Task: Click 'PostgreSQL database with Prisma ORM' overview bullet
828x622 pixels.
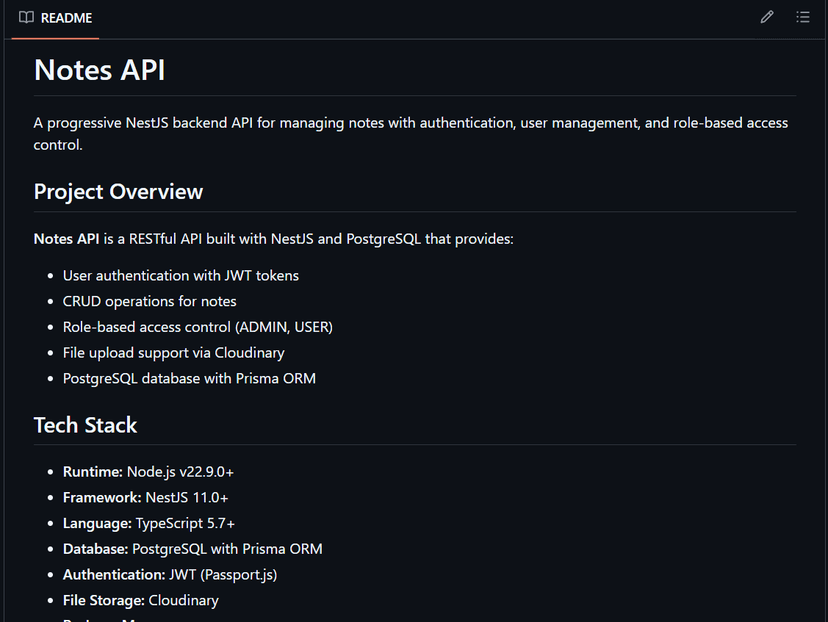Action: 189,379
